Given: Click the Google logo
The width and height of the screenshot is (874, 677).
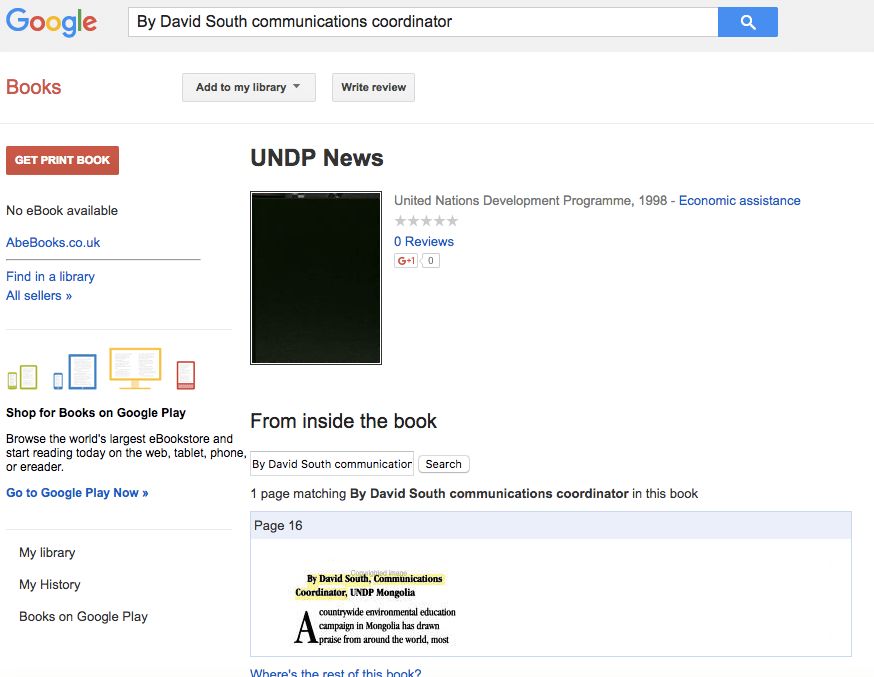Looking at the screenshot, I should tap(51, 23).
